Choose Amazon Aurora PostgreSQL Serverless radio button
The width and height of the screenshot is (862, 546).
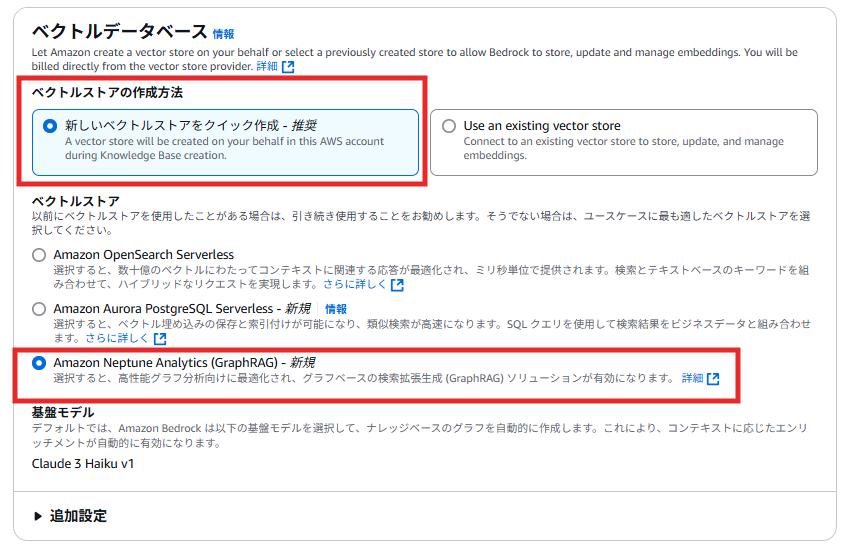pos(39,309)
